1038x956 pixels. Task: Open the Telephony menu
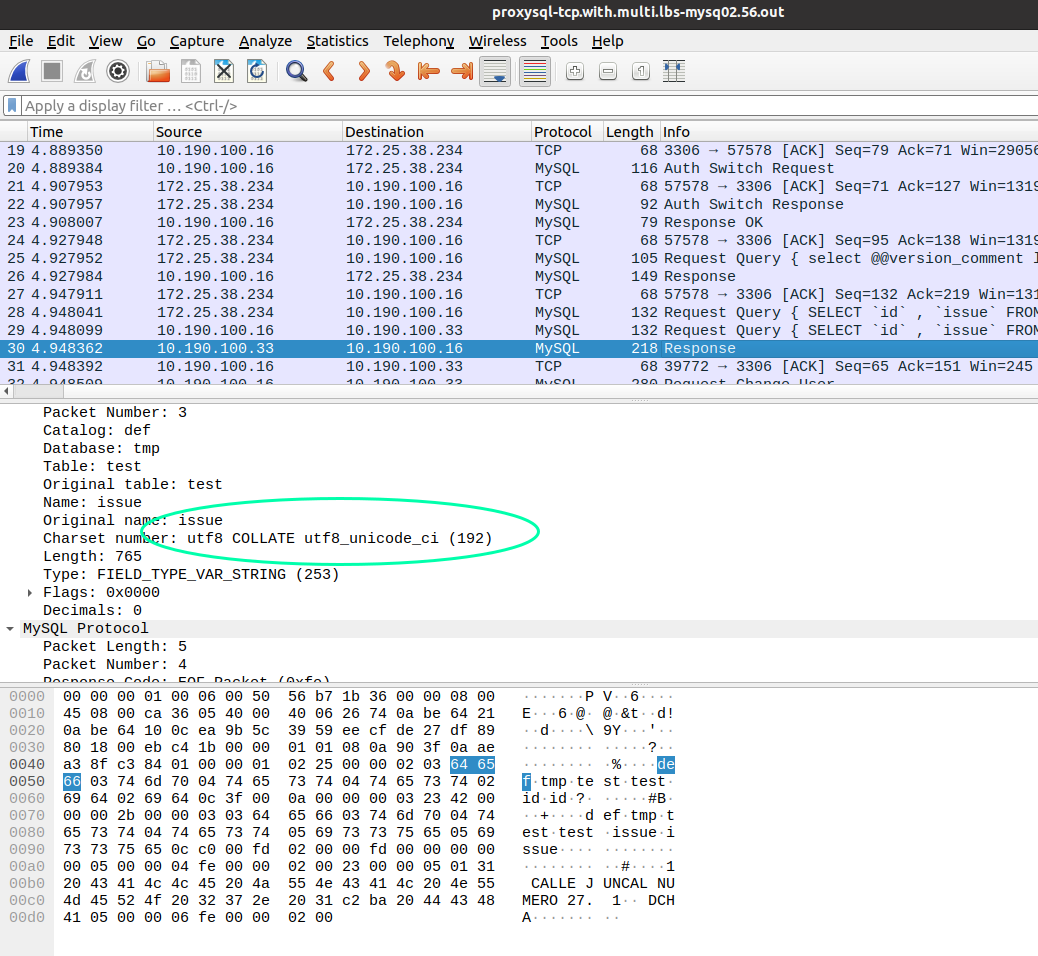tap(418, 41)
